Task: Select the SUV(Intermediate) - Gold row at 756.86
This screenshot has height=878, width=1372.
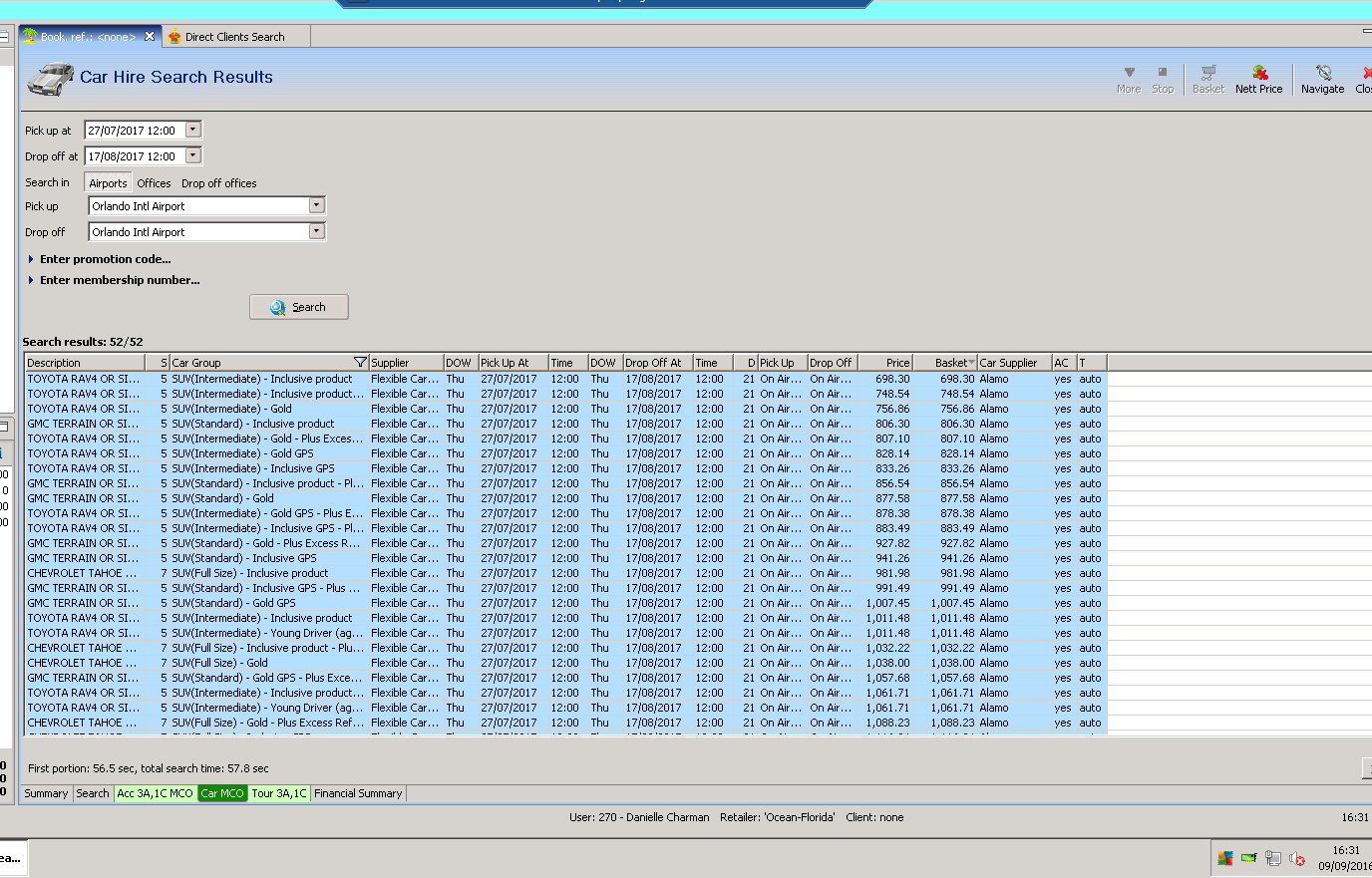Action: point(565,409)
